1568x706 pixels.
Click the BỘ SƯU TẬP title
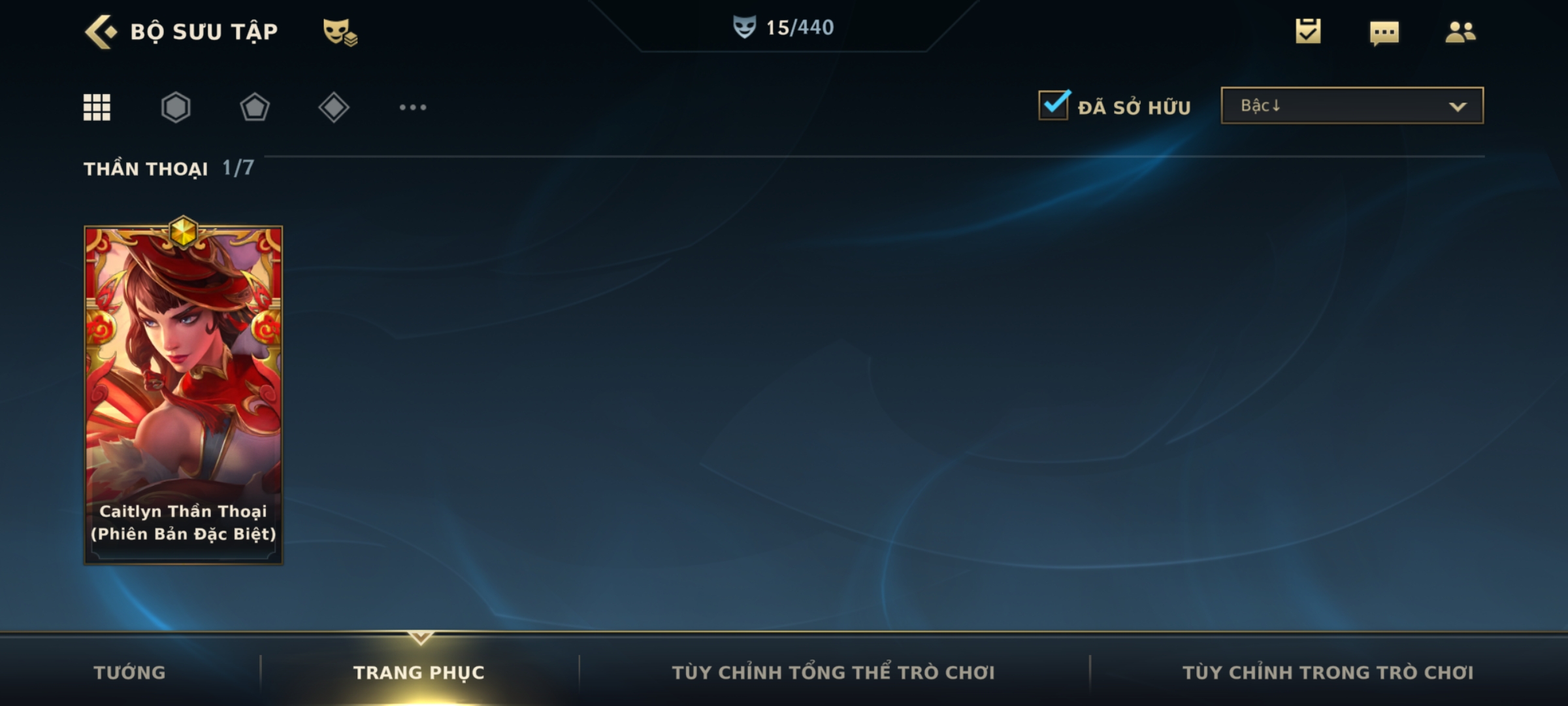click(x=204, y=31)
